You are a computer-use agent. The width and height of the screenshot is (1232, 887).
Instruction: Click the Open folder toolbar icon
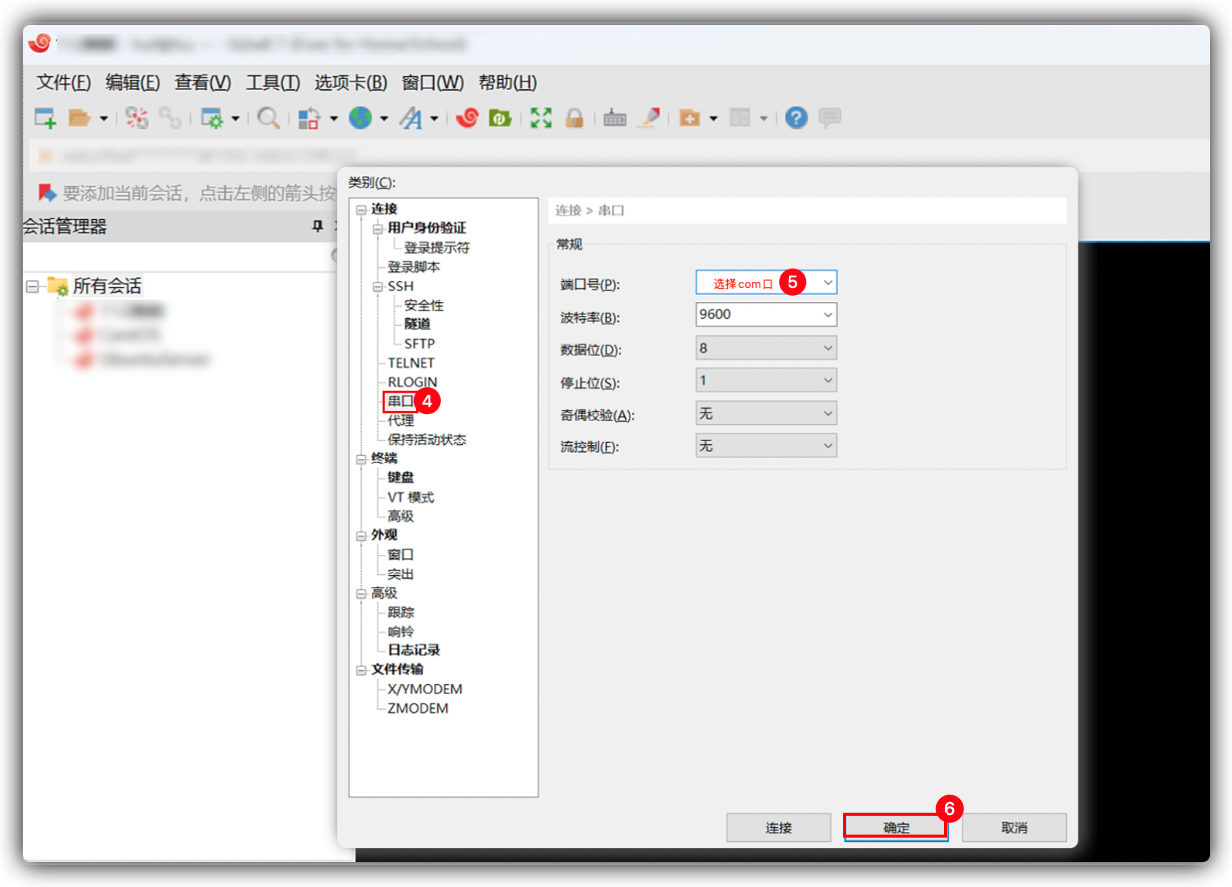[x=79, y=118]
